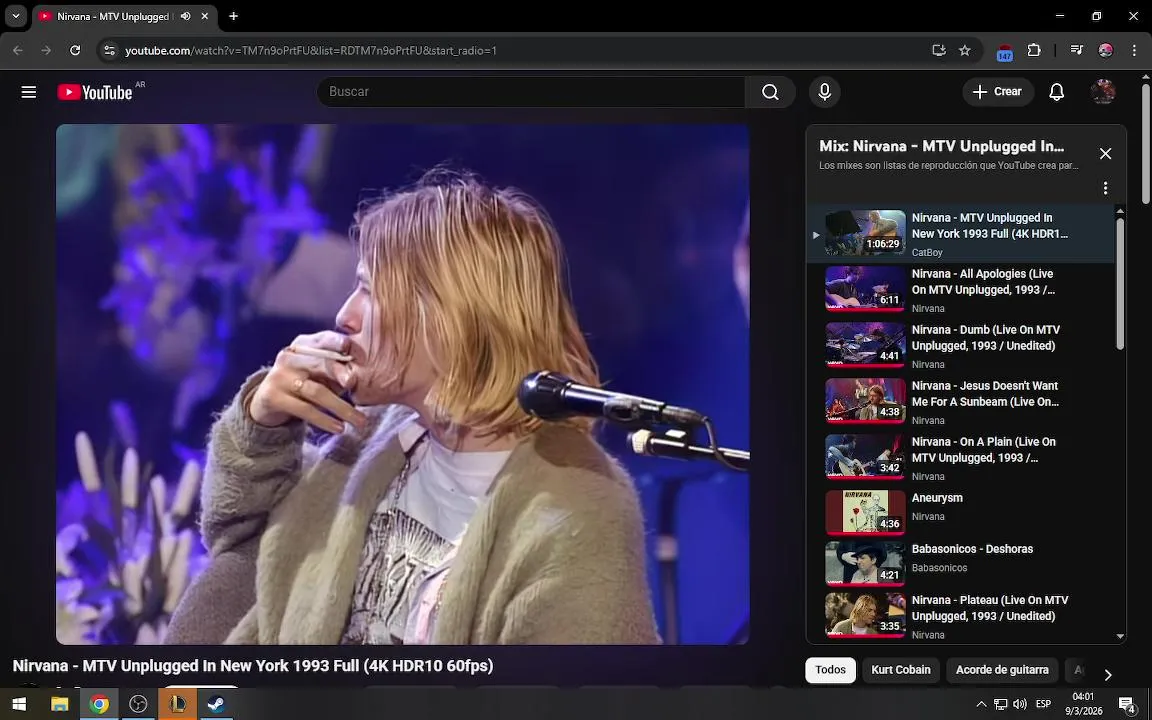
Task: Open the tab search dropdown arrow
Action: [x=15, y=16]
